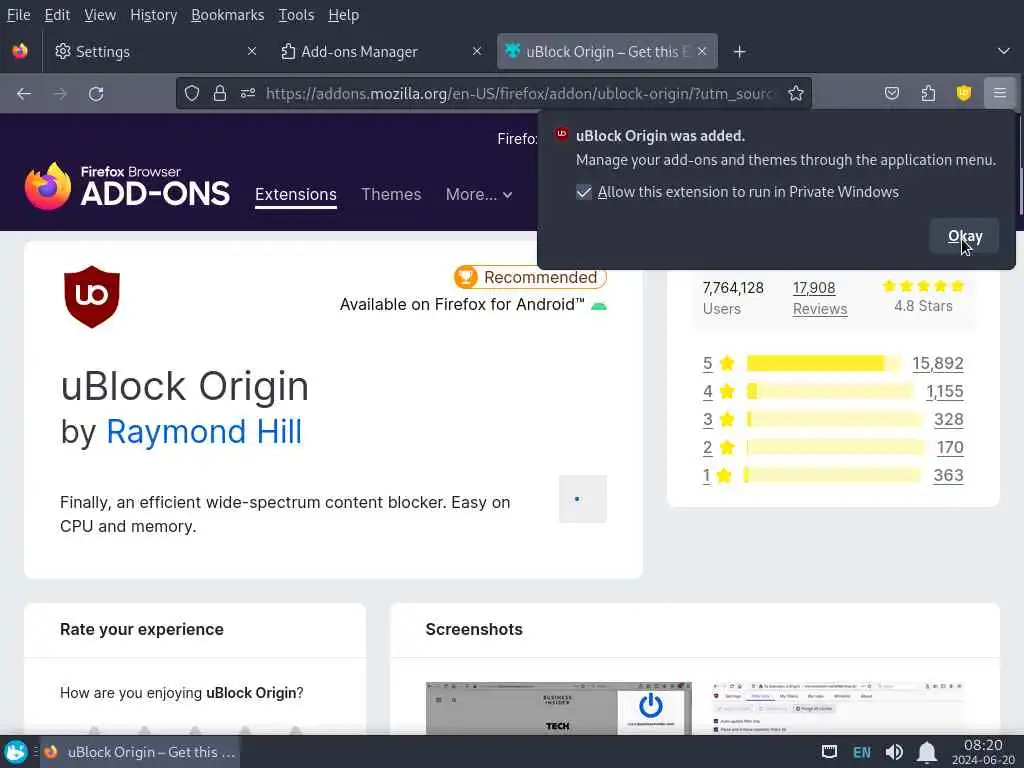Click the Firefox taskbar window entry
The width and height of the screenshot is (1024, 768).
coord(140,752)
